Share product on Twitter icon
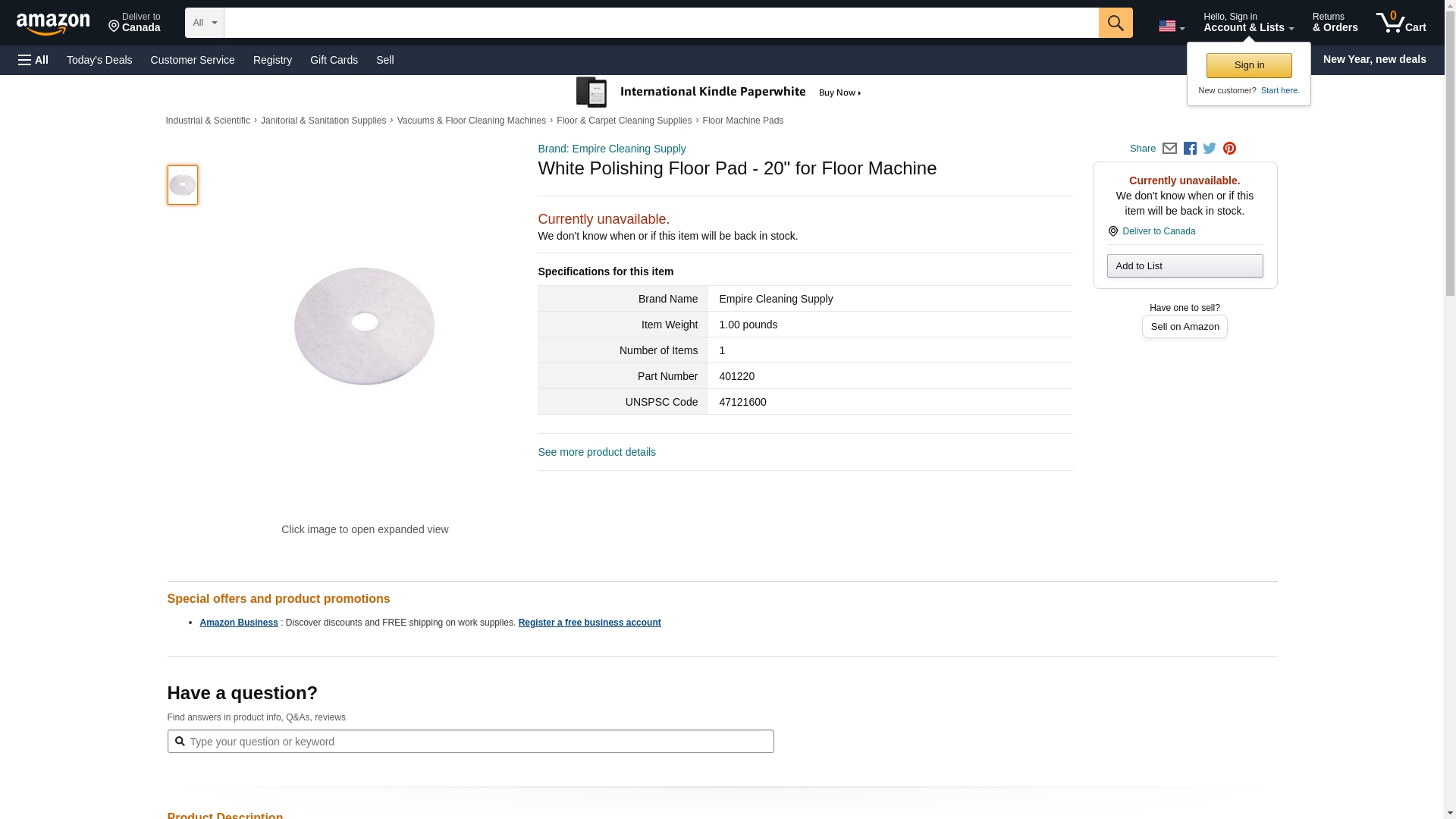The width and height of the screenshot is (1456, 819). click(1210, 149)
